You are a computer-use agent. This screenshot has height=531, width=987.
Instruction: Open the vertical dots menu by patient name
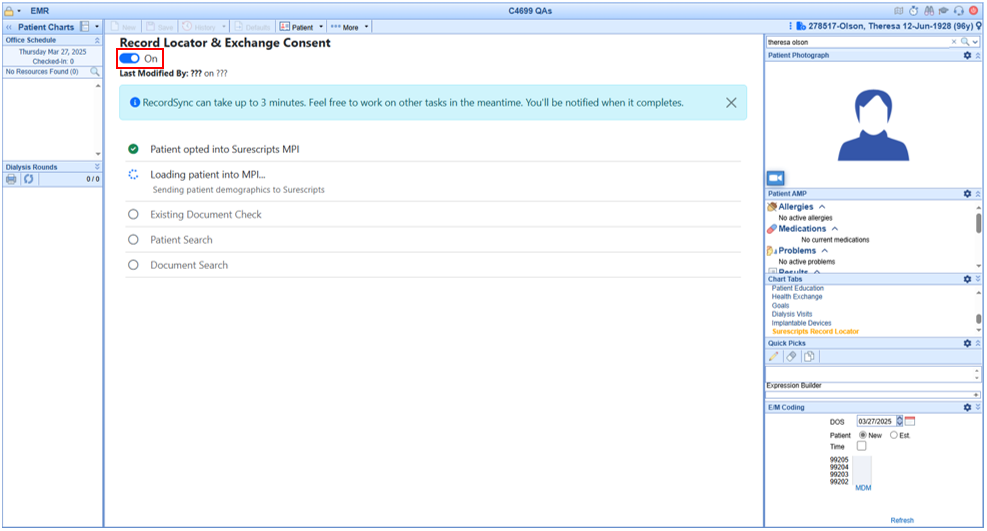pos(790,26)
